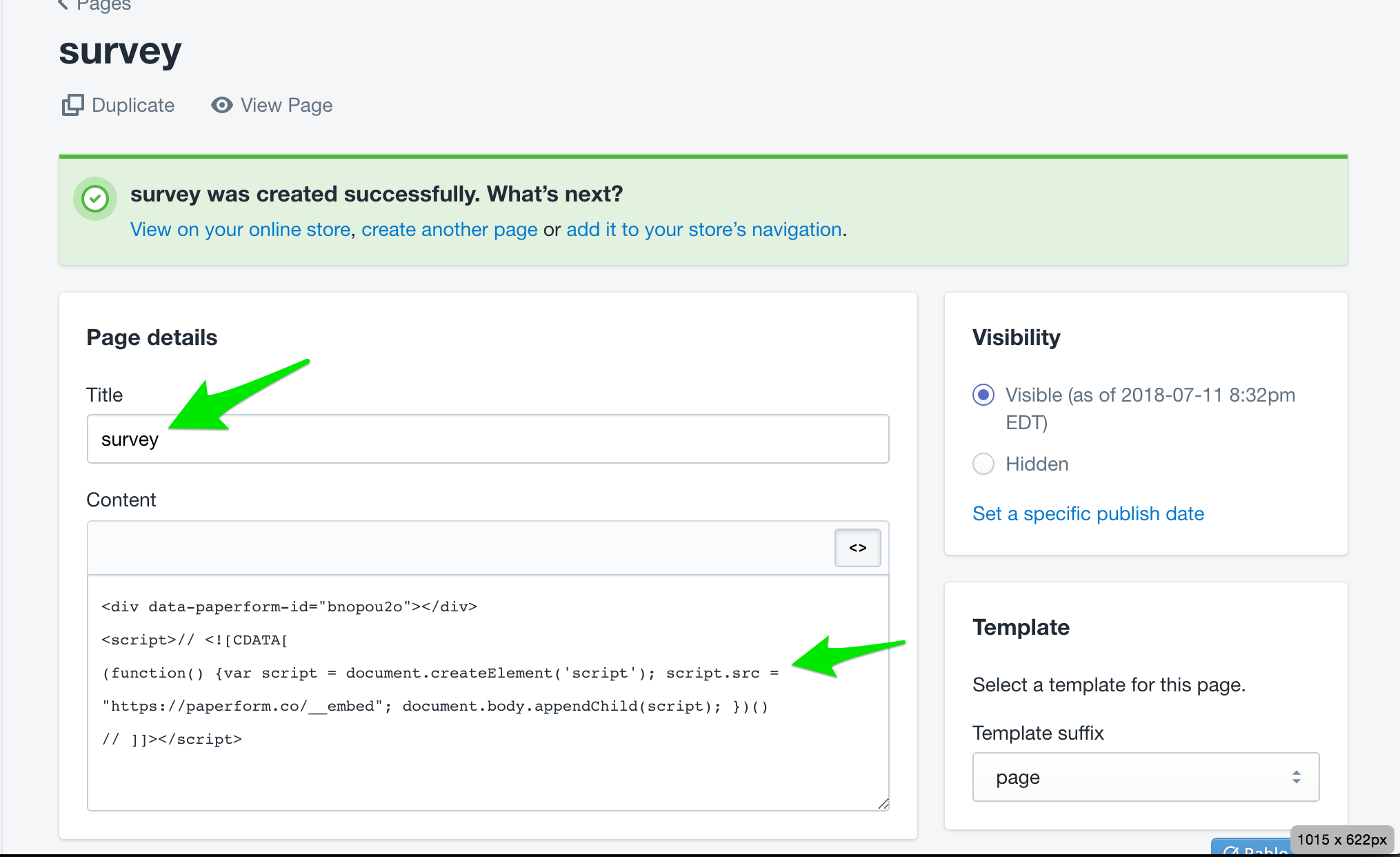Click into the Title input field

pos(488,439)
